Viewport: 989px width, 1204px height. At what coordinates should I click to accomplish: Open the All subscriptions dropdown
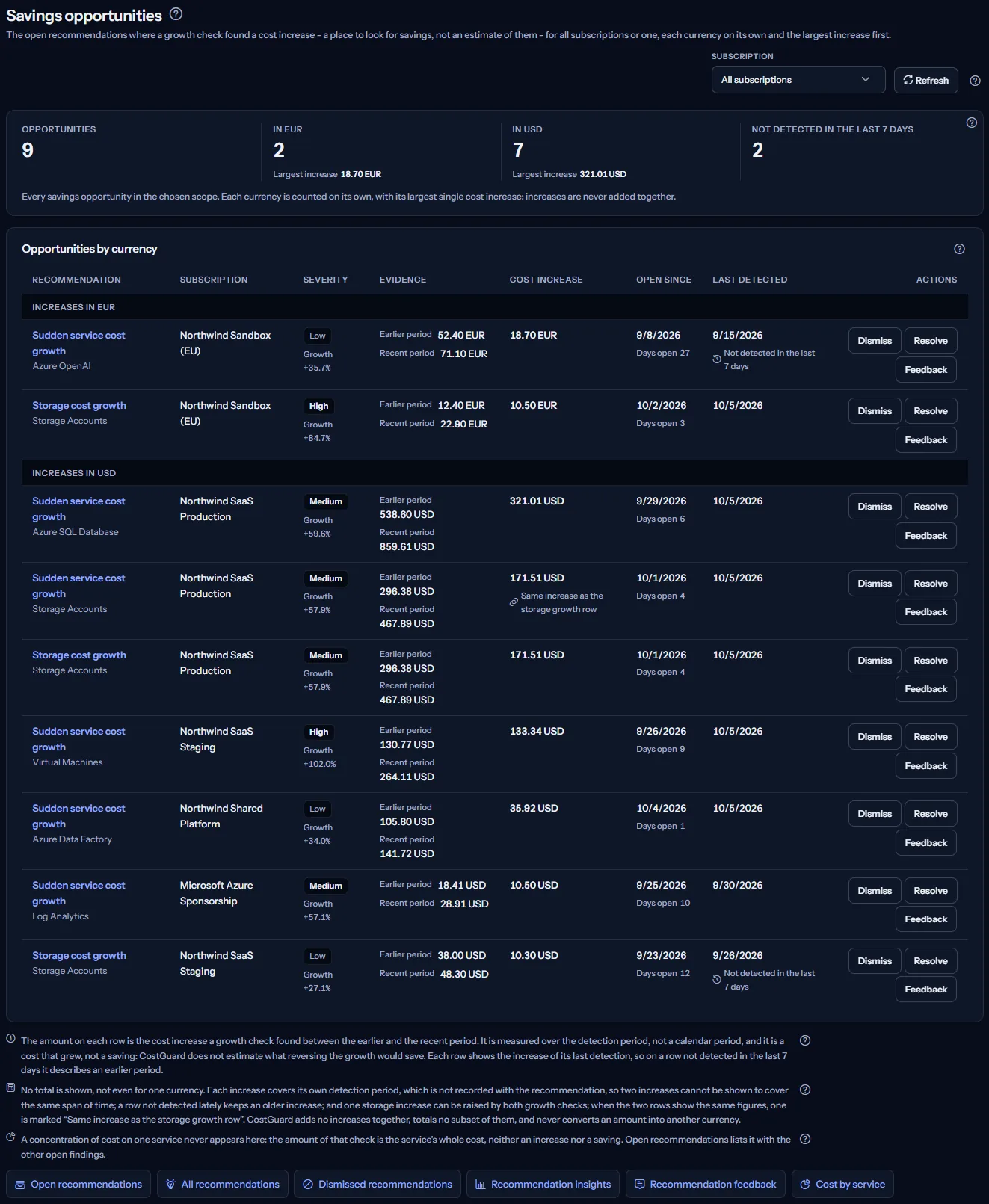point(798,80)
